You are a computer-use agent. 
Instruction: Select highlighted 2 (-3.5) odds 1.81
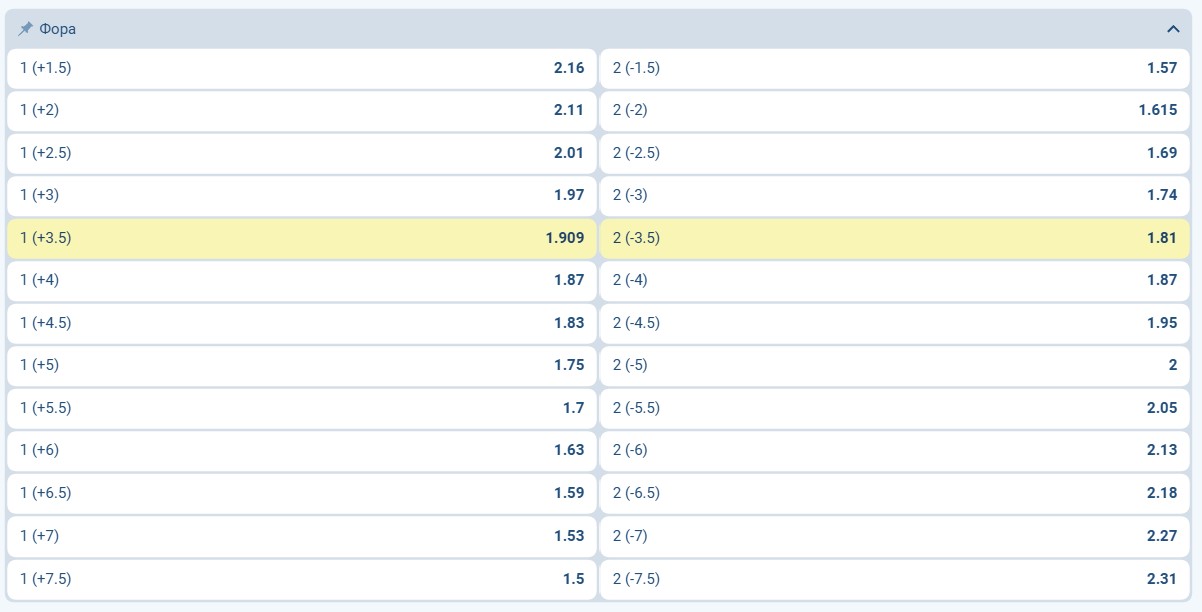coord(895,238)
